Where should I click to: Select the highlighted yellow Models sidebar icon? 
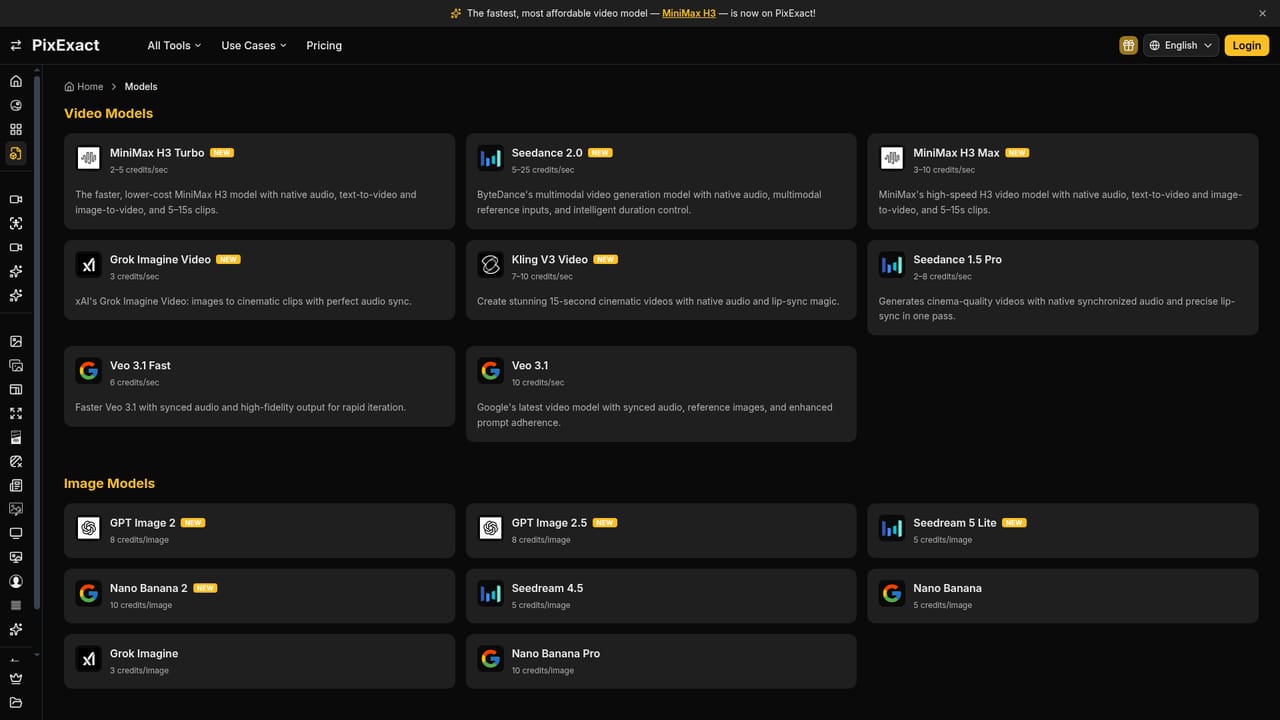(16, 153)
